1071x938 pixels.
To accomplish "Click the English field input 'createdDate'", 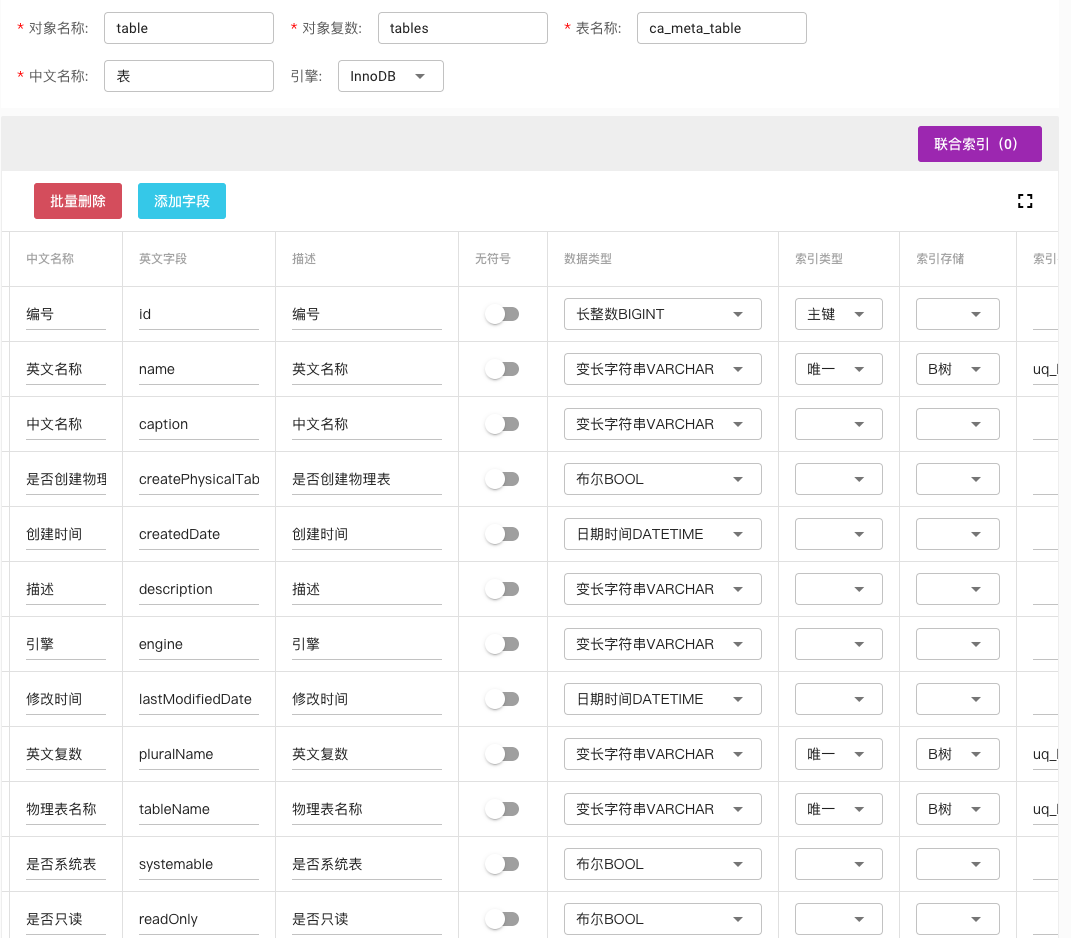I will tap(199, 534).
